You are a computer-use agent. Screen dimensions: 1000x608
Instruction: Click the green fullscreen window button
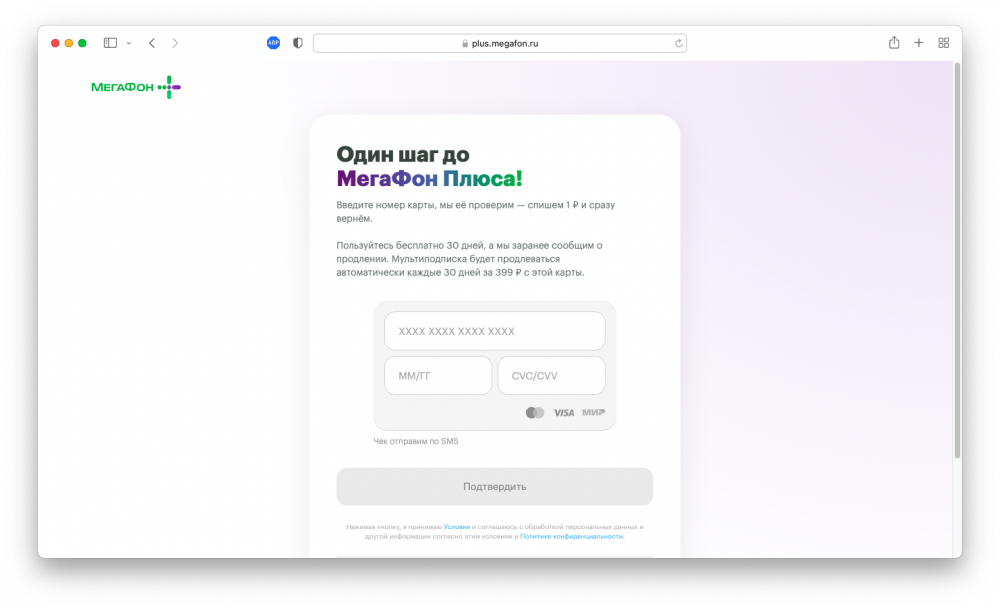click(82, 43)
